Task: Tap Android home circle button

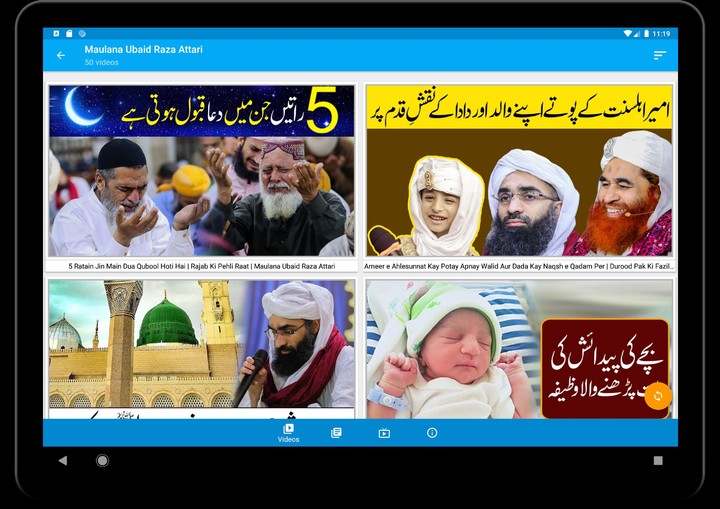Action: [102, 460]
